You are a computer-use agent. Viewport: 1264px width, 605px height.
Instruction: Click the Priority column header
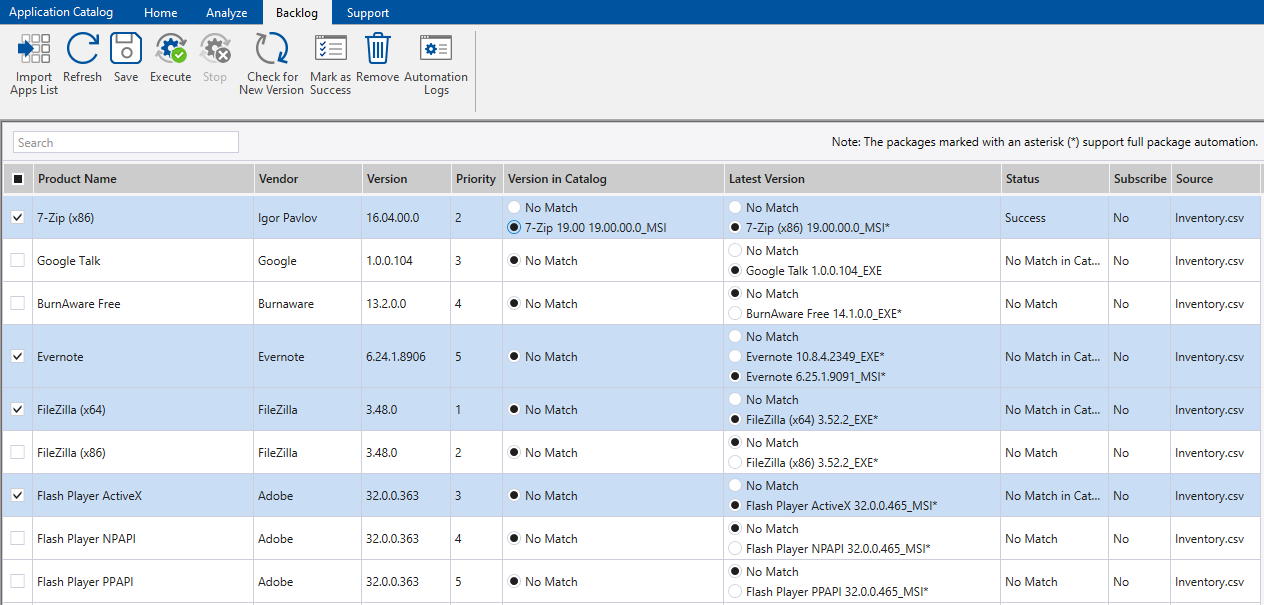click(476, 179)
